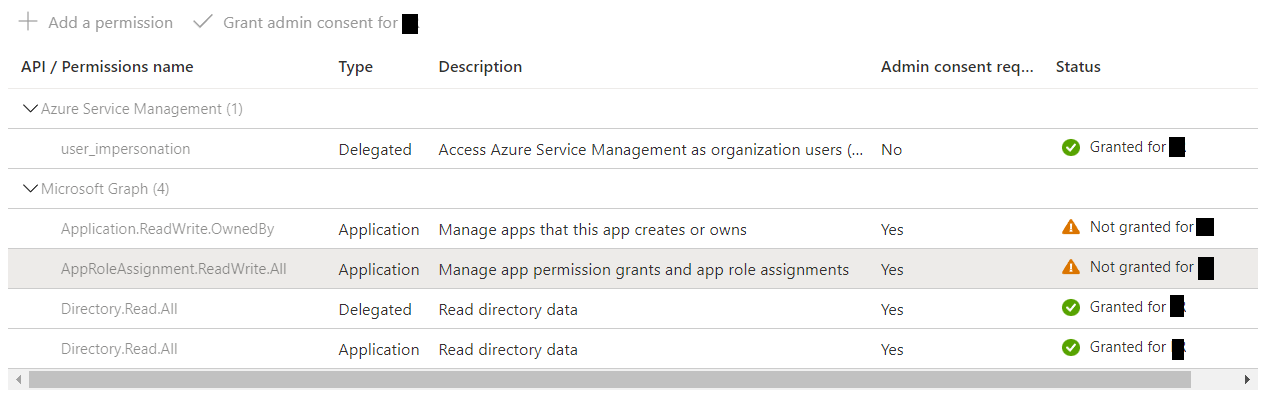Click the horizontal scrollbar thumb
The height and width of the screenshot is (403, 1271).
610,380
